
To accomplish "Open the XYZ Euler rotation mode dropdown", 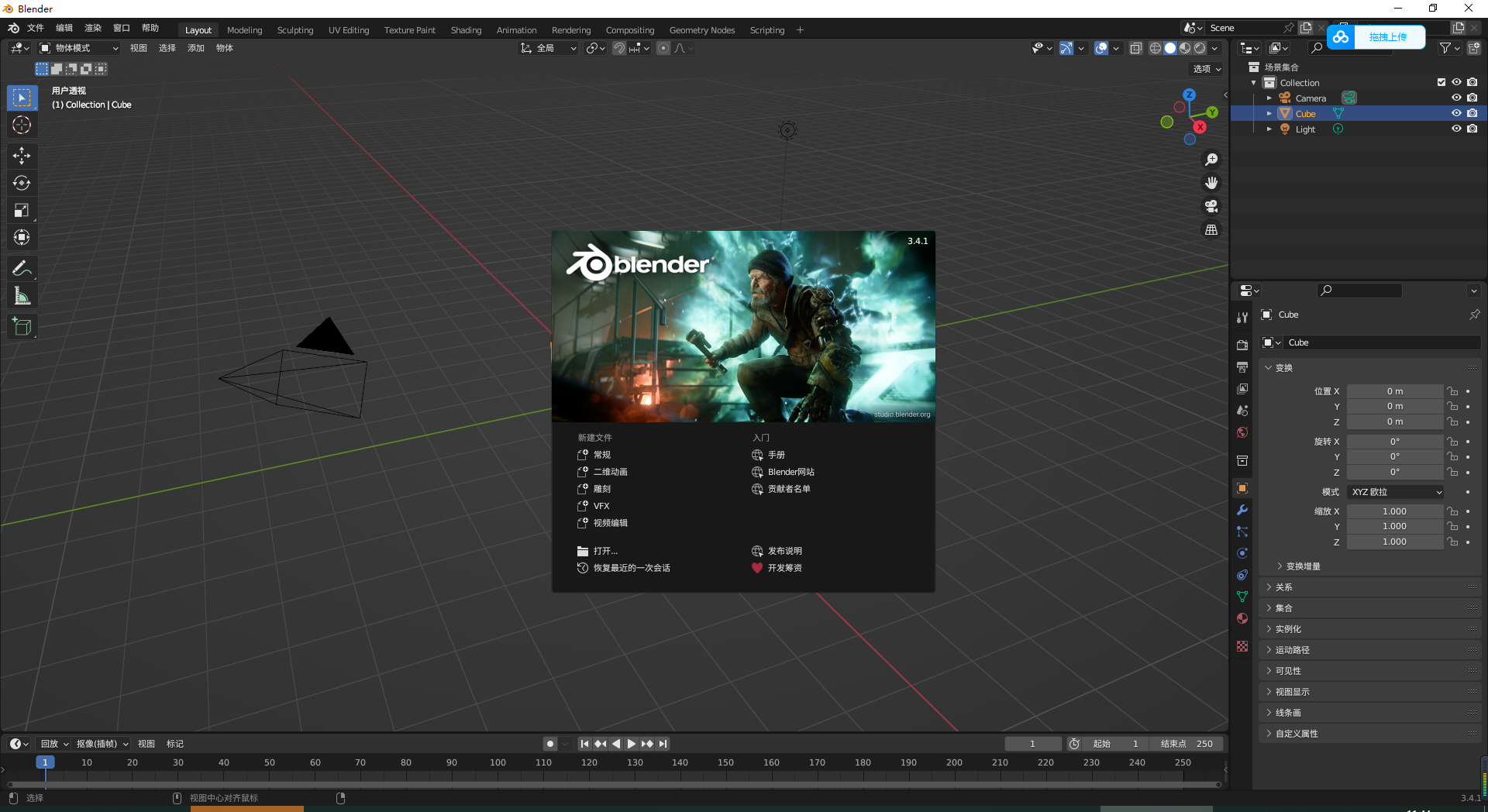I will (x=1396, y=492).
